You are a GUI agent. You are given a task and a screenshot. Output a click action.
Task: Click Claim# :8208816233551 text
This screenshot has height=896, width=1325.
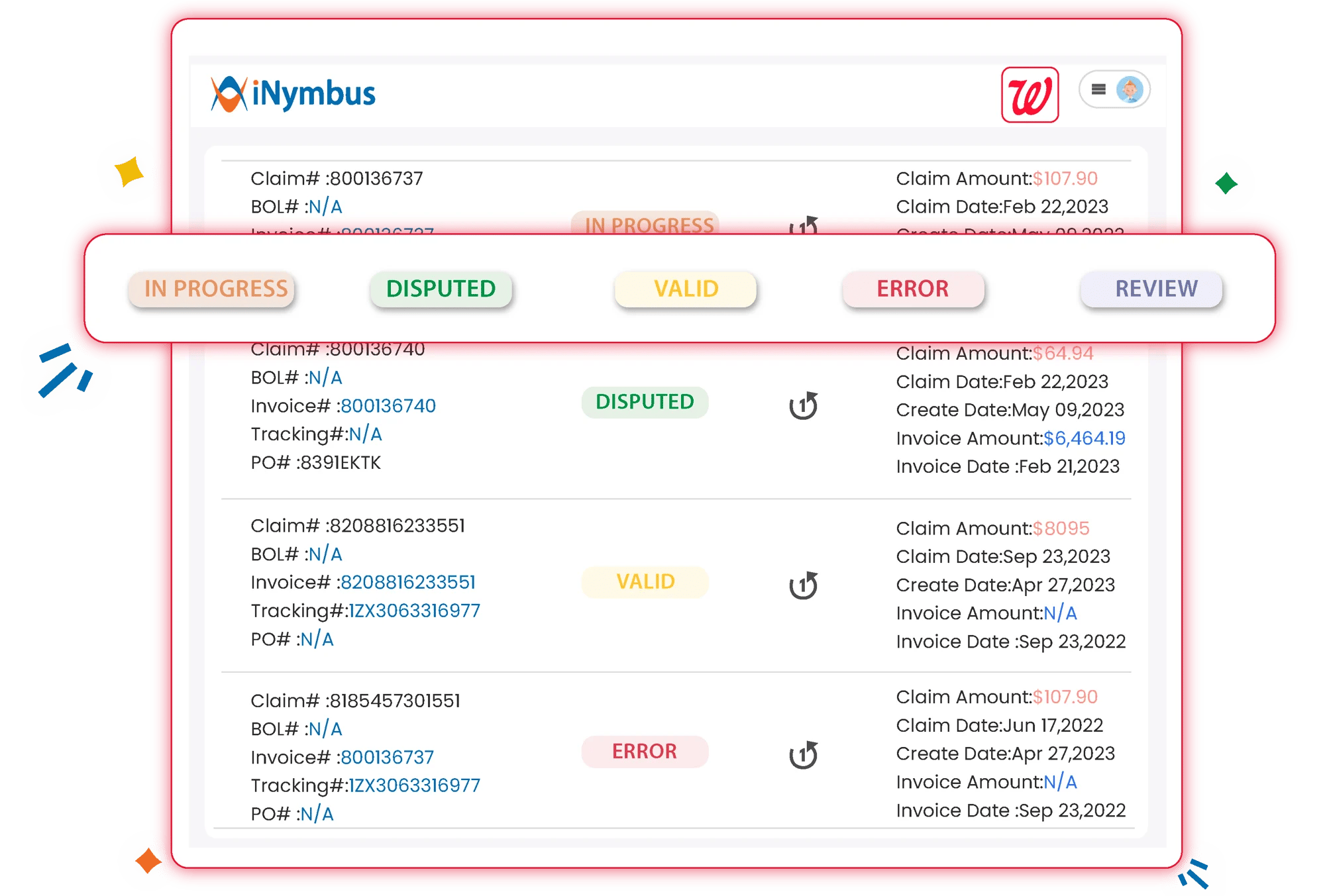(358, 526)
